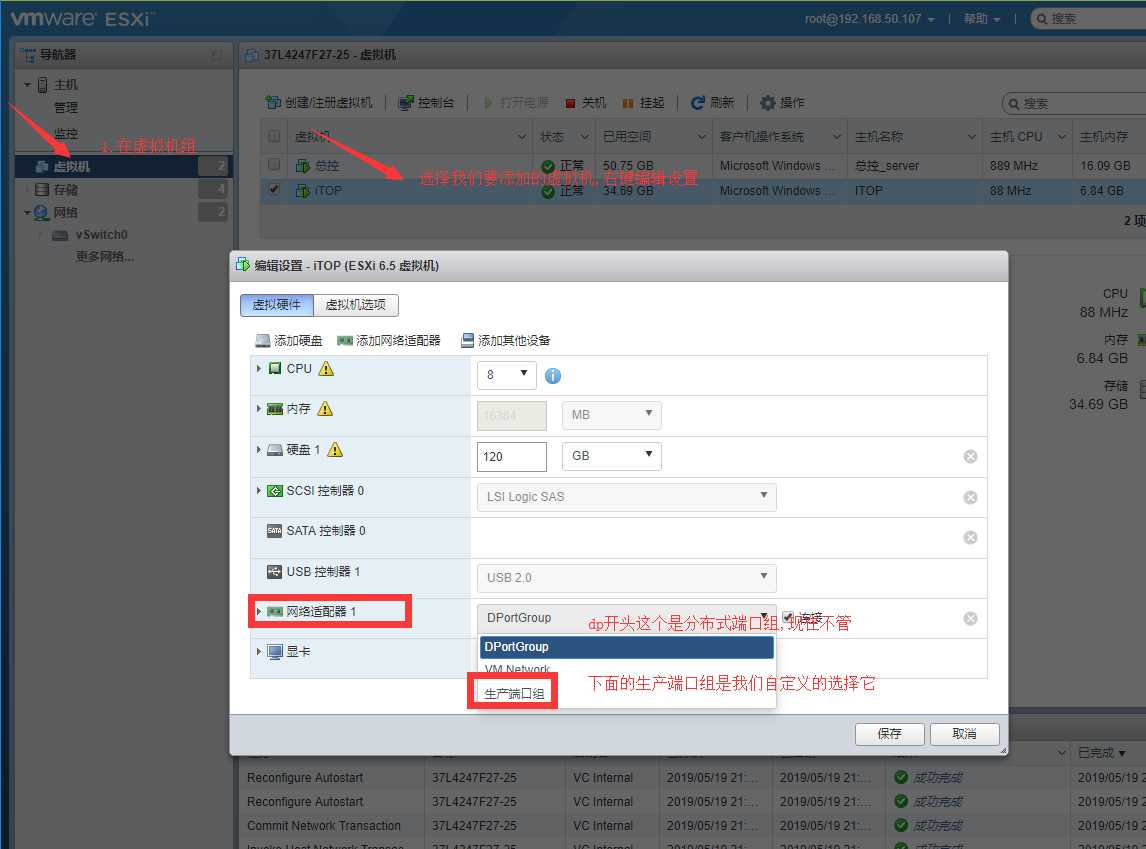Select DPortGroup in network list
The height and width of the screenshot is (849, 1146).
click(x=626, y=647)
